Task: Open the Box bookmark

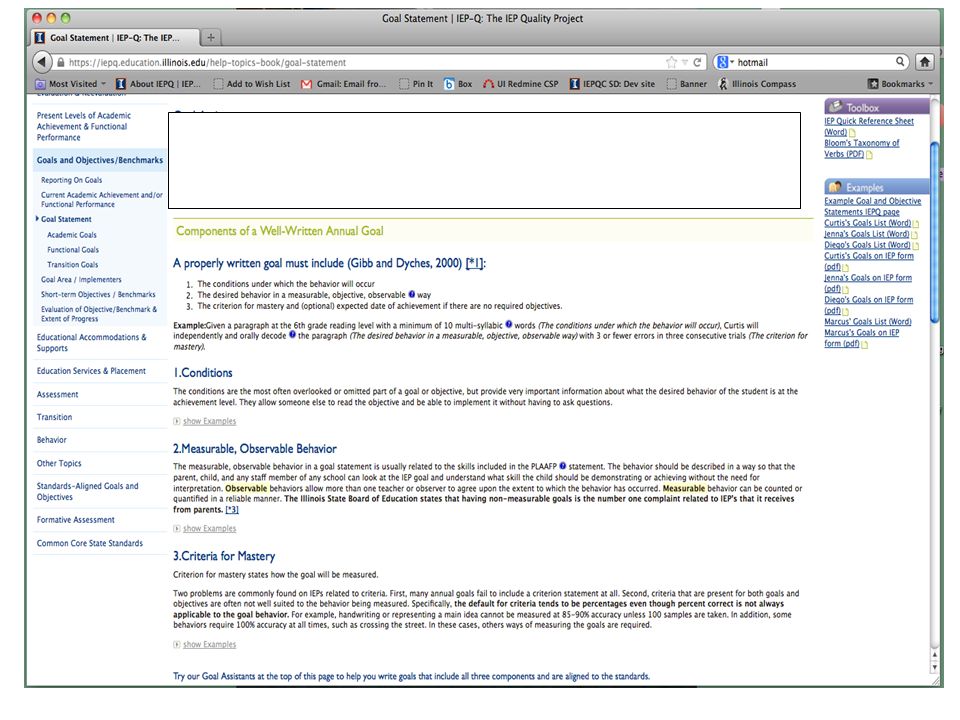Action: click(458, 84)
